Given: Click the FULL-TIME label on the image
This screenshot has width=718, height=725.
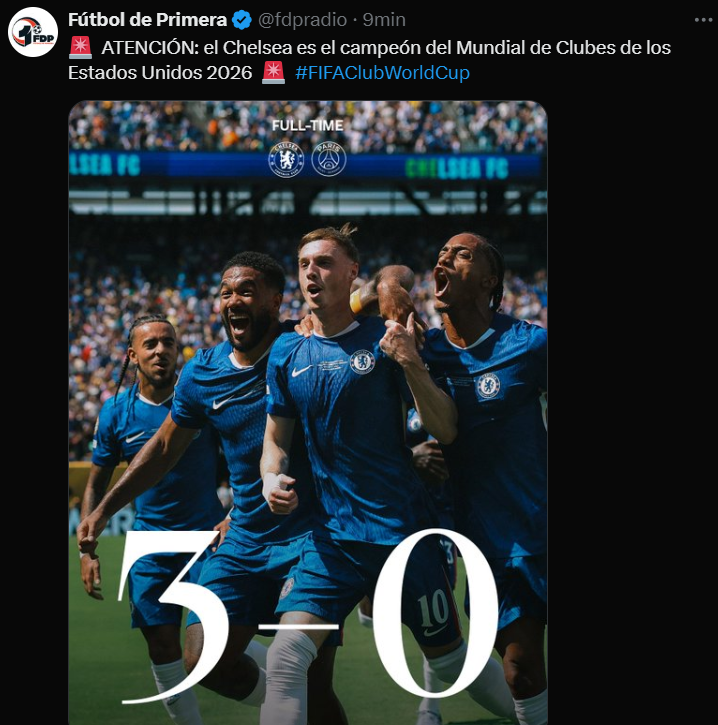Looking at the screenshot, I should pos(307,126).
